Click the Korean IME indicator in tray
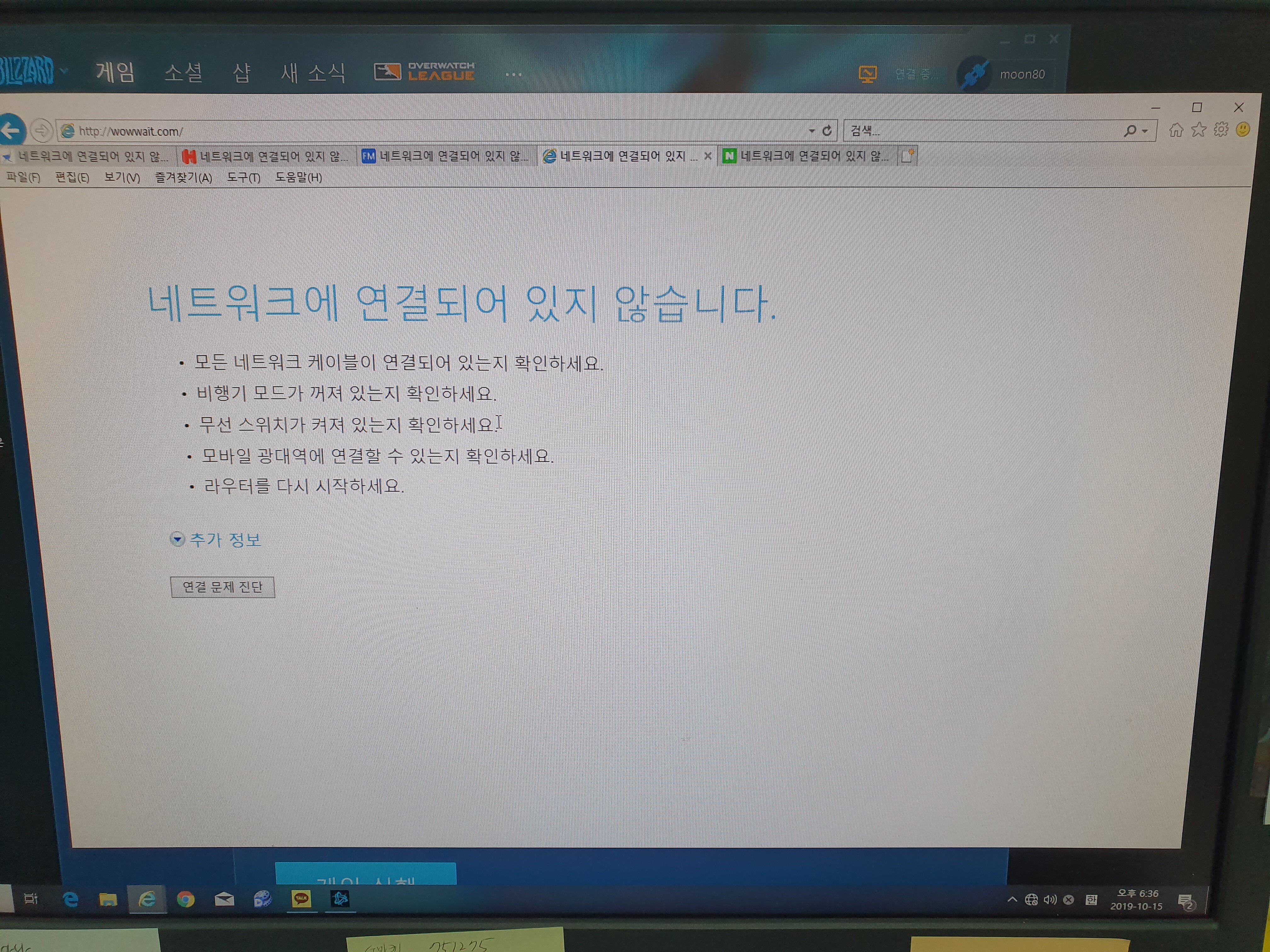The width and height of the screenshot is (1270, 952). point(1091,900)
